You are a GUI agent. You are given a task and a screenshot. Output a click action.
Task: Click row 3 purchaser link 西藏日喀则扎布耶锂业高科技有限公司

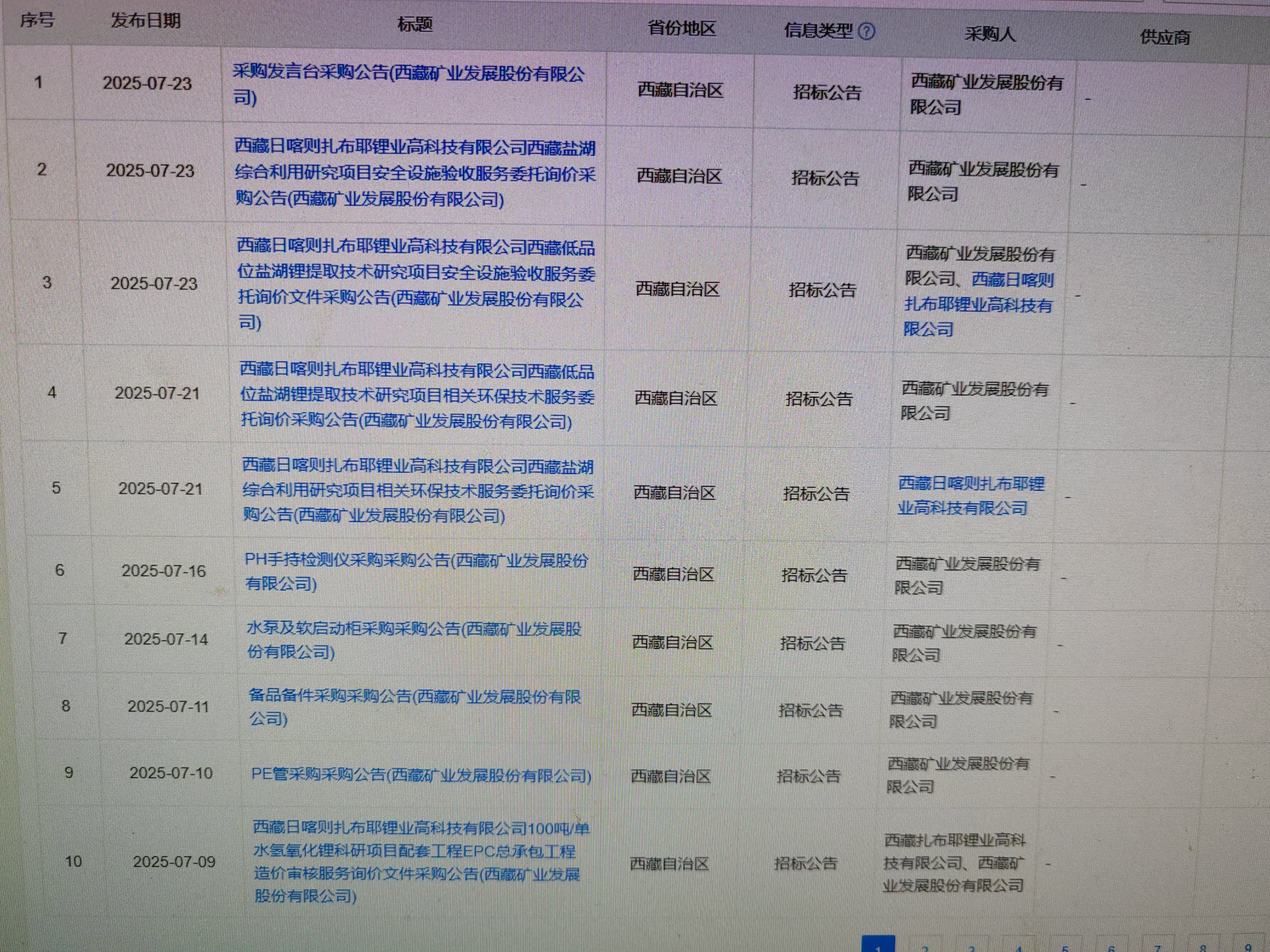(979, 304)
